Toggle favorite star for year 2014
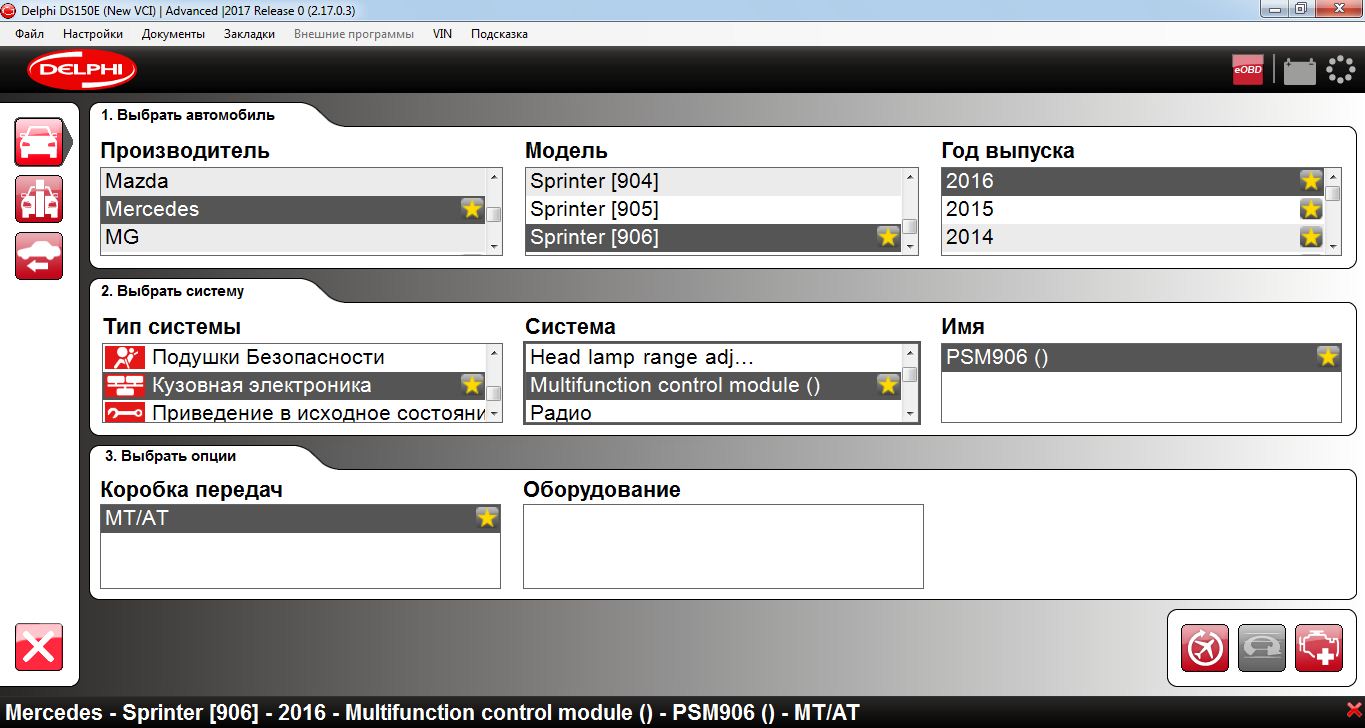This screenshot has height=728, width=1365. coord(1311,237)
